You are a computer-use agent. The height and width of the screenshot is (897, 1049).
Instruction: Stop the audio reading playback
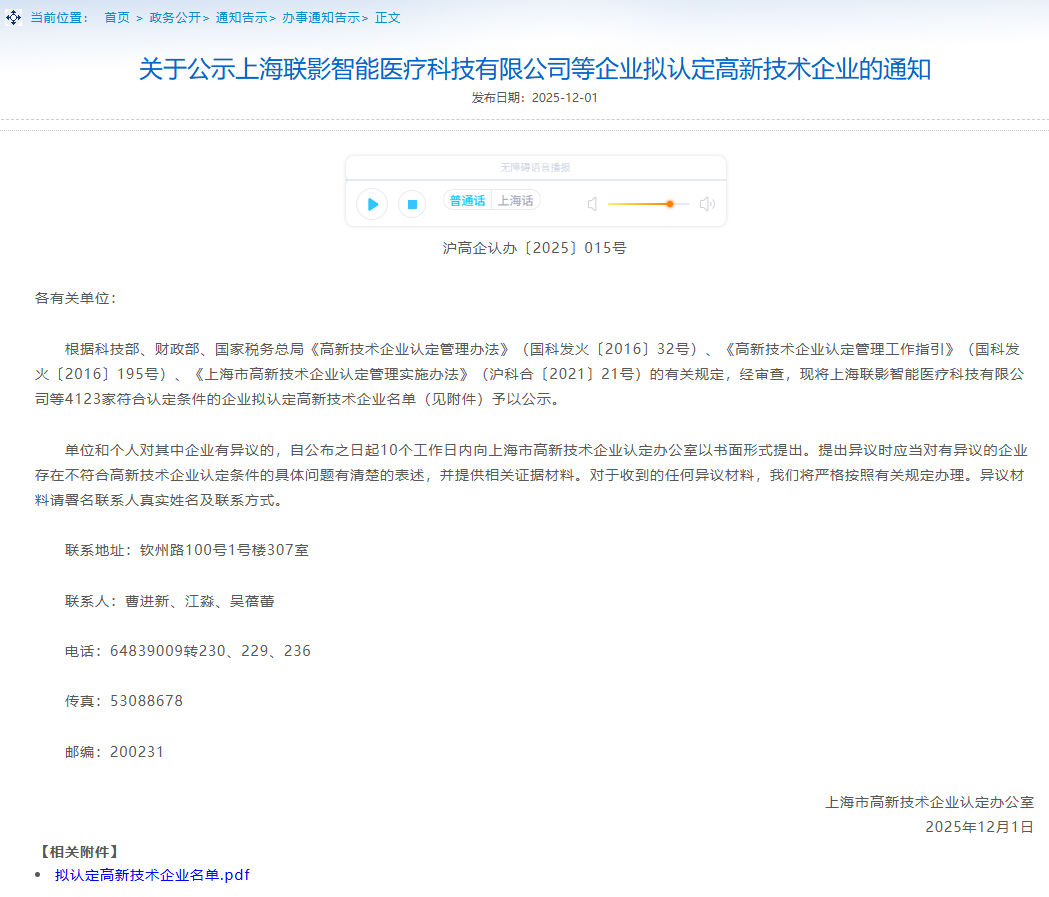click(x=412, y=204)
